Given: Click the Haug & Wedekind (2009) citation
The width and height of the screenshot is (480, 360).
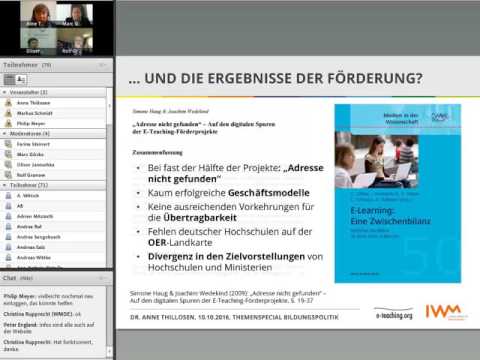Looking at the screenshot, I should pos(228,297).
